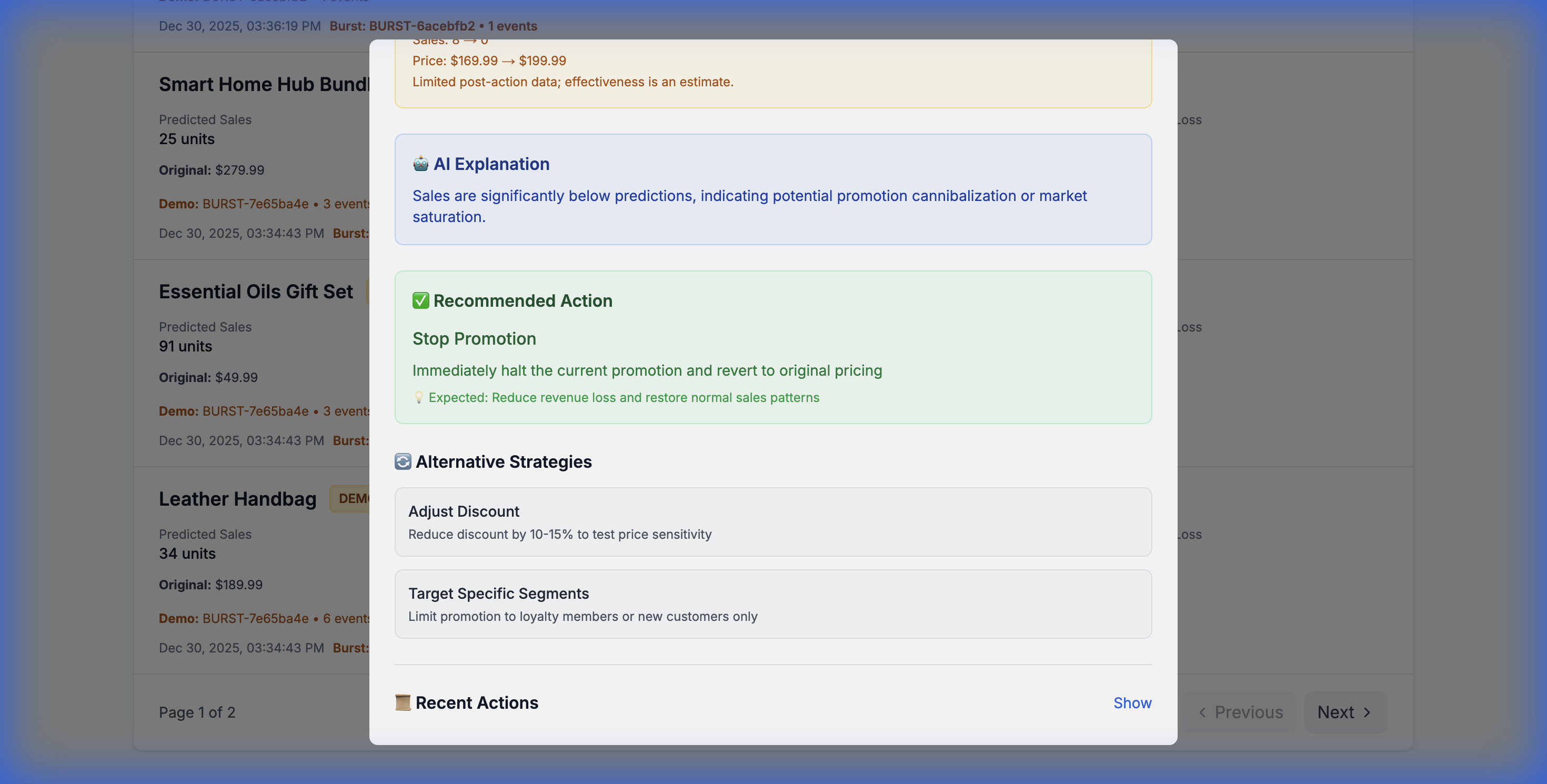Click the Price $169.99 to $199.99 line
Screen dimensions: 1547x784
[489, 61]
